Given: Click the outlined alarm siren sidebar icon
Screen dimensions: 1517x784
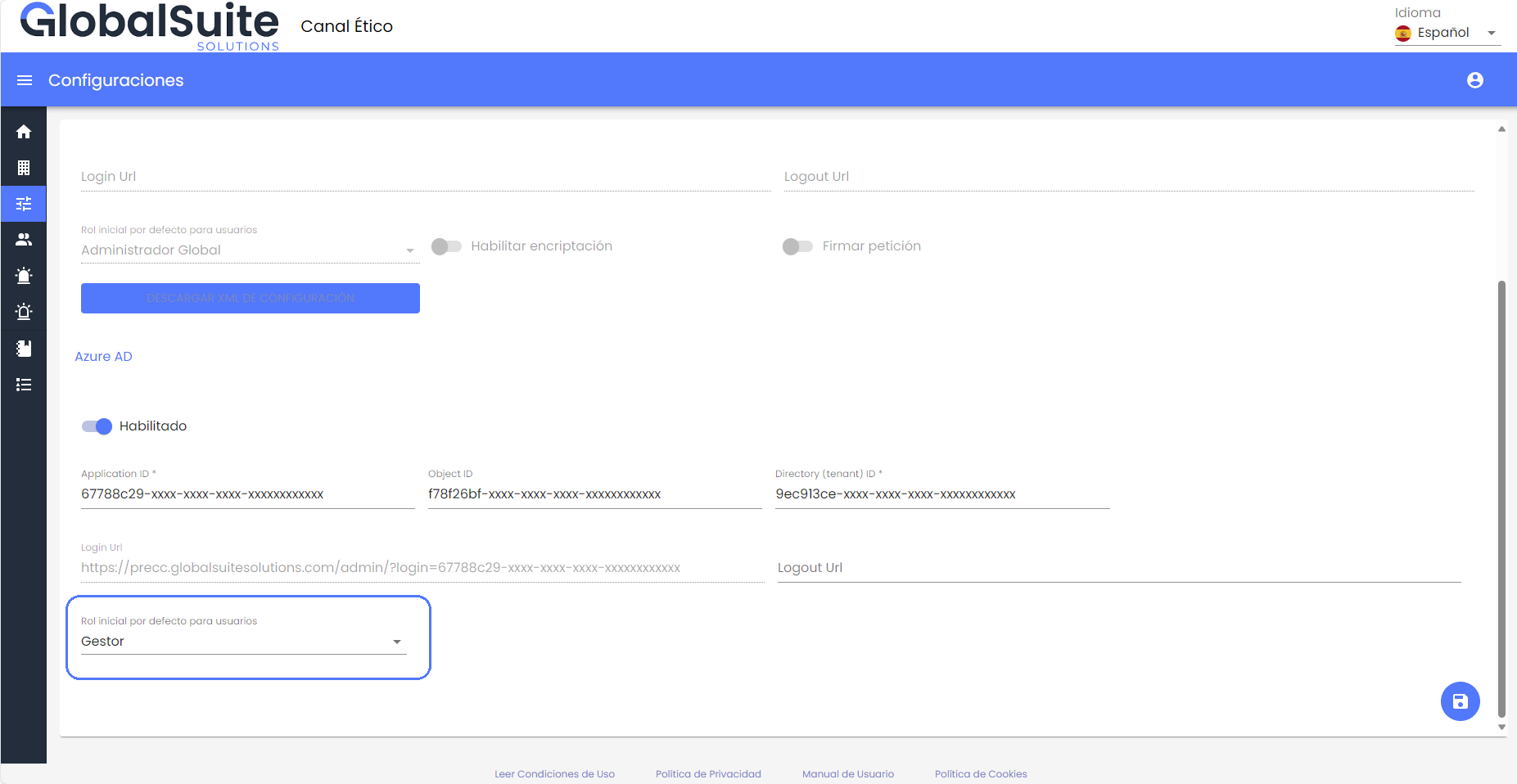Looking at the screenshot, I should pyautogui.click(x=24, y=312).
